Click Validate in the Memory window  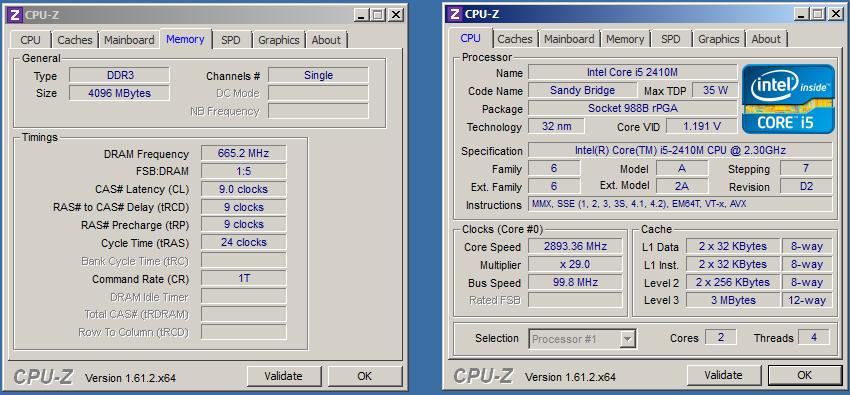[284, 376]
